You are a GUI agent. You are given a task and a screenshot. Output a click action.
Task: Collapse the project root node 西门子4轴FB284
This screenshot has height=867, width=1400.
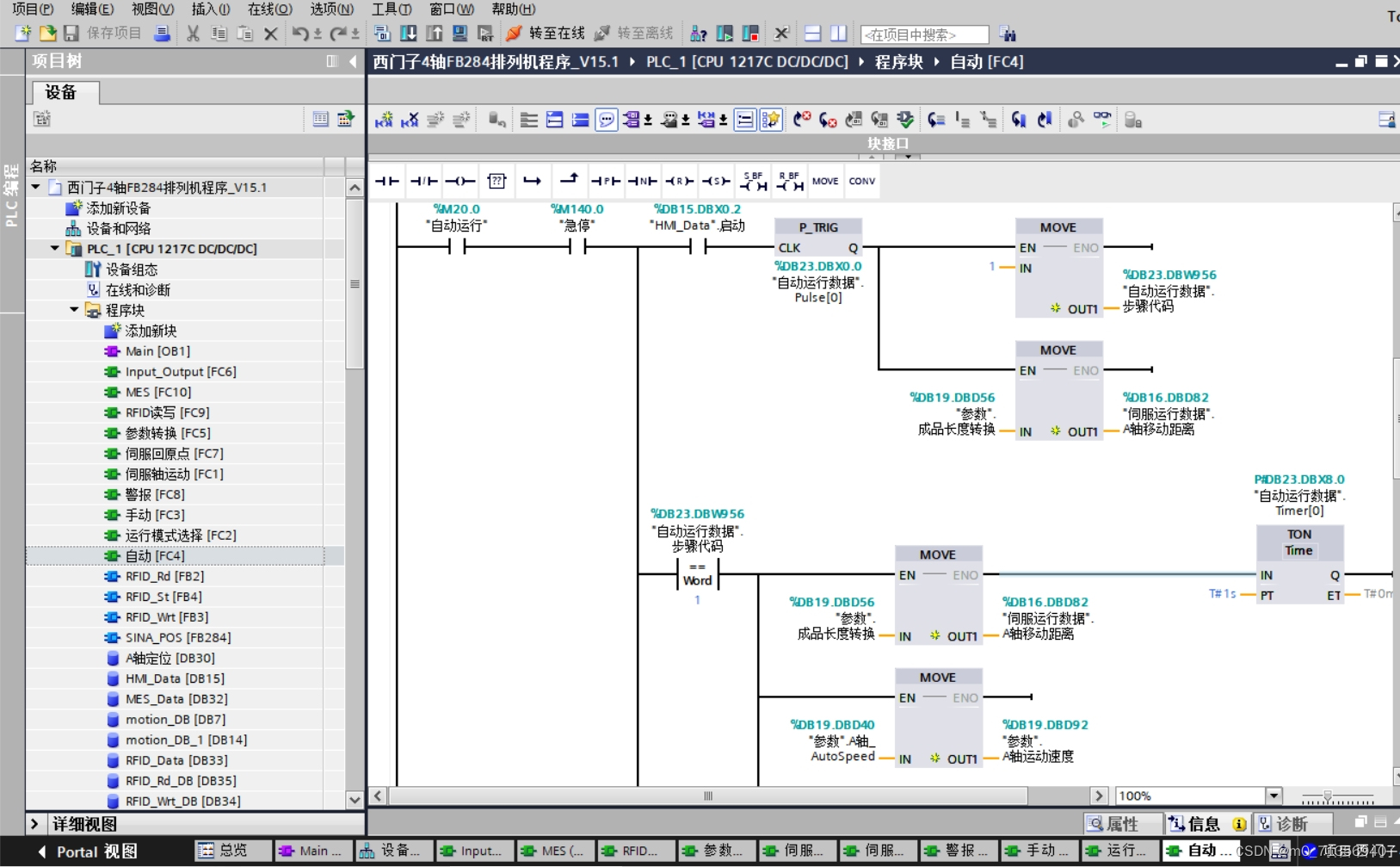(x=36, y=187)
